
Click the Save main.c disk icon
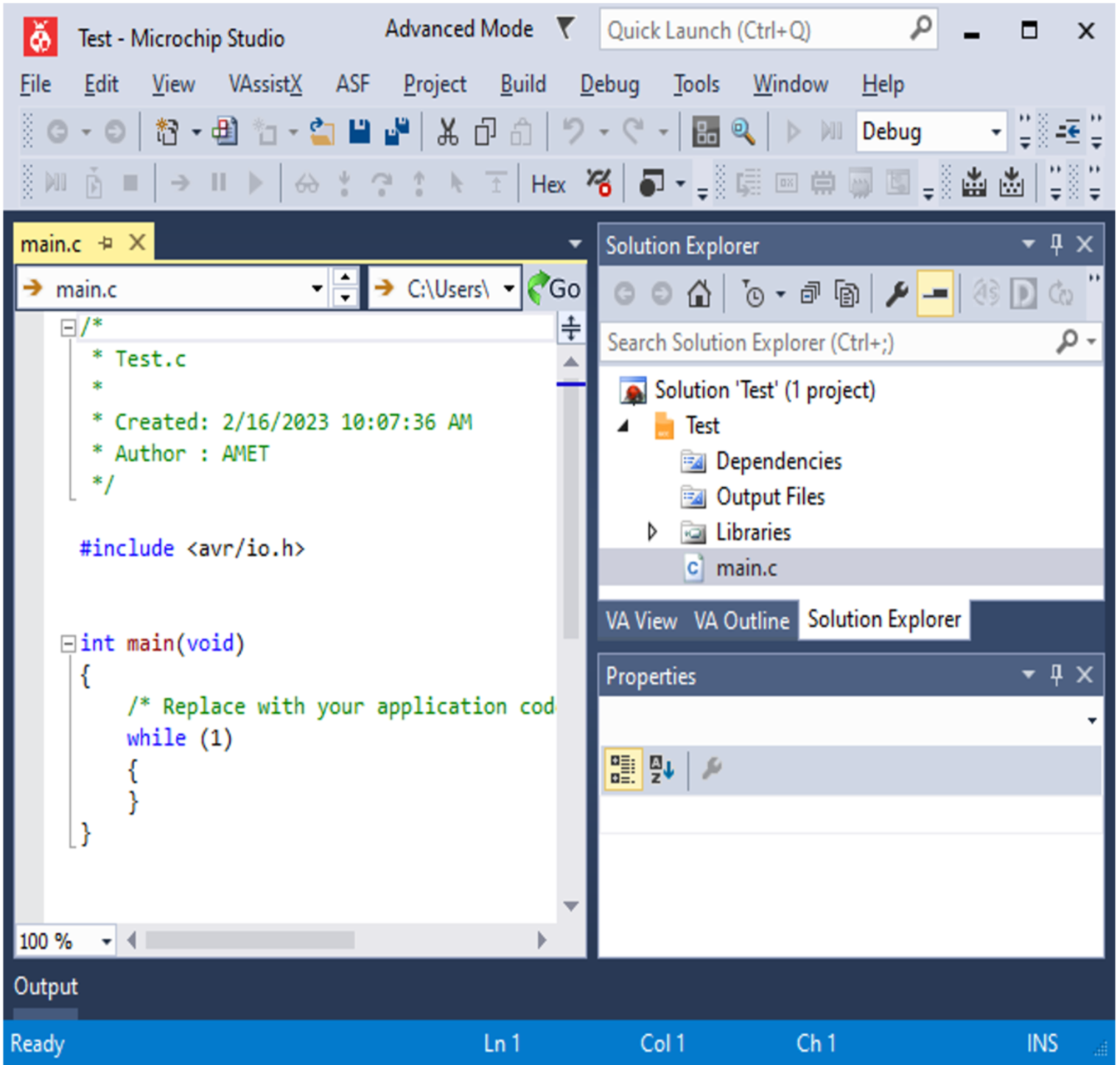(x=360, y=132)
